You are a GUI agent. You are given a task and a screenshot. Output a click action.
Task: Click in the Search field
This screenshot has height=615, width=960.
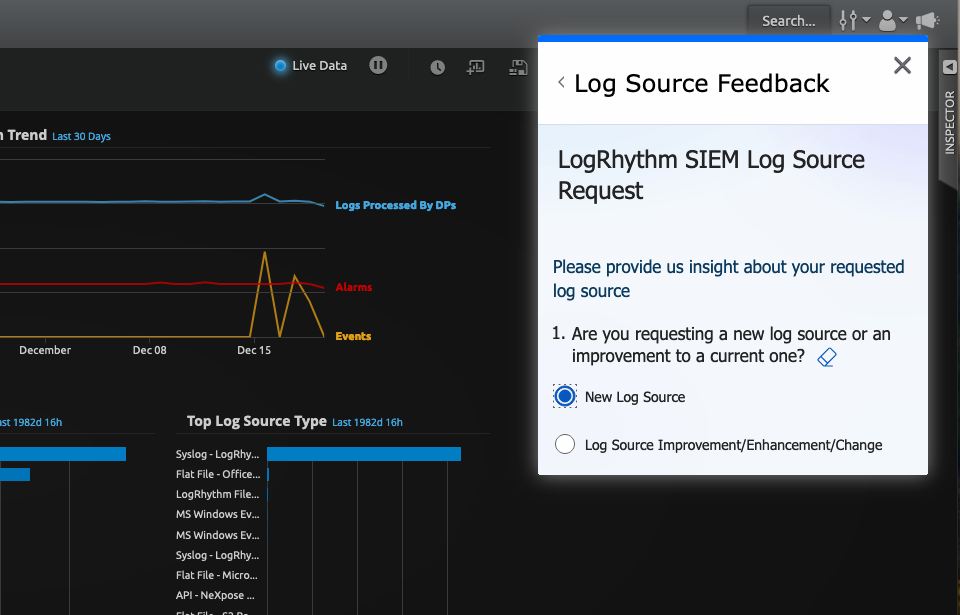788,20
